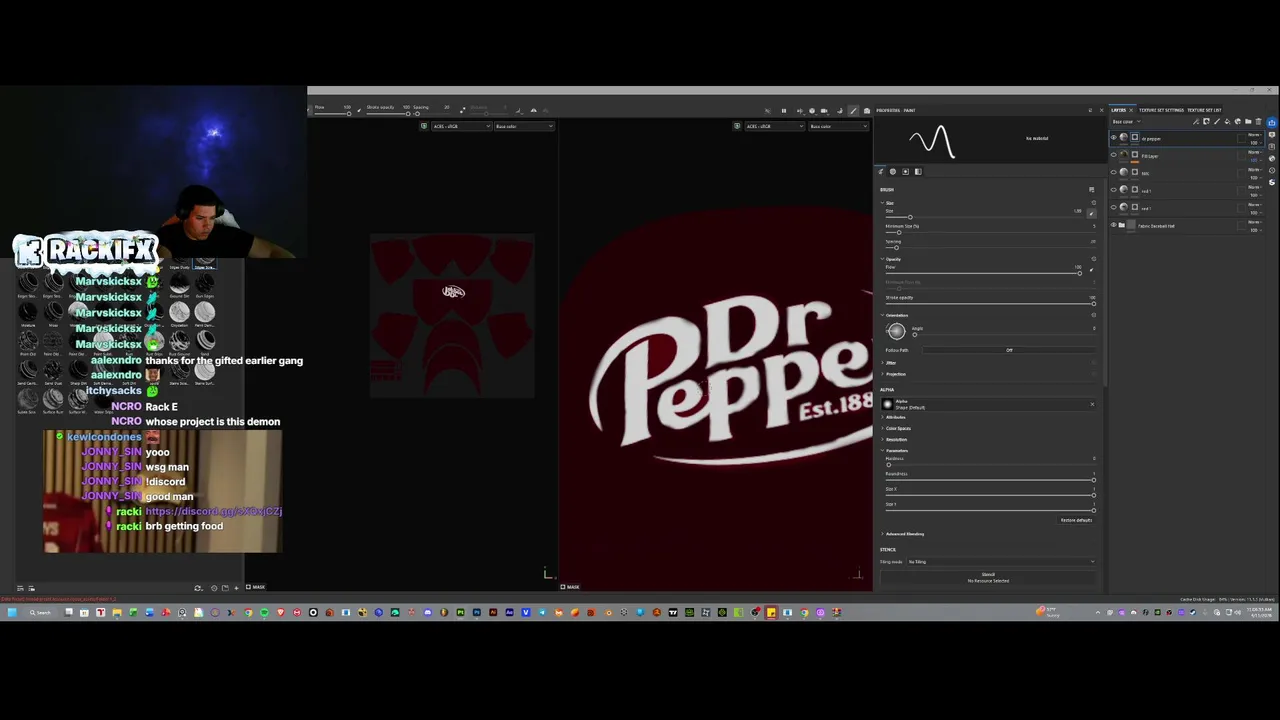Click the Restore defaults button
The height and width of the screenshot is (720, 1280).
coord(1076,520)
